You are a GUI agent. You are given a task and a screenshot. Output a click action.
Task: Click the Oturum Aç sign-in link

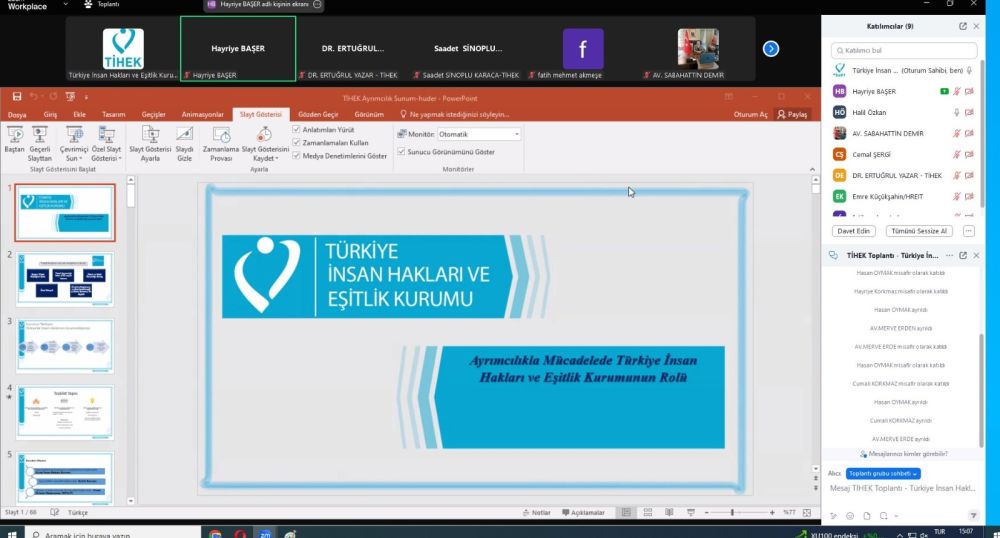[750, 115]
